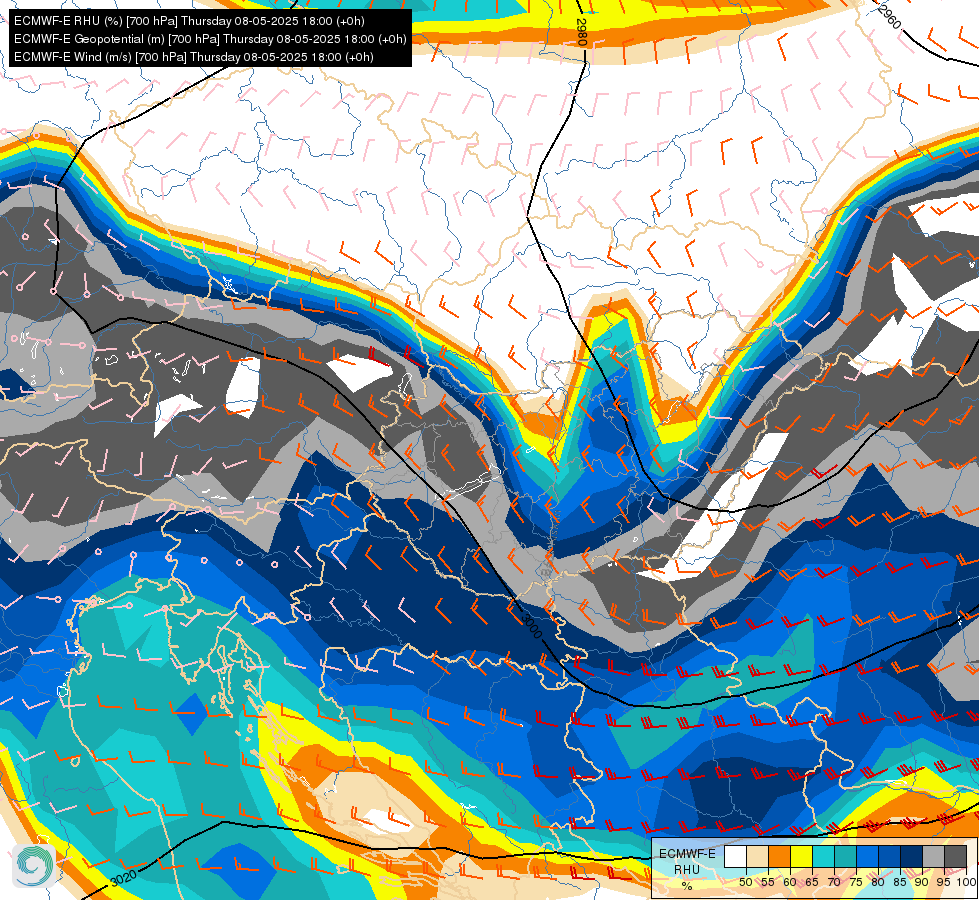Image resolution: width=979 pixels, height=900 pixels.
Task: Pick the teal 70-75 legend swatch
Action: coord(845,856)
